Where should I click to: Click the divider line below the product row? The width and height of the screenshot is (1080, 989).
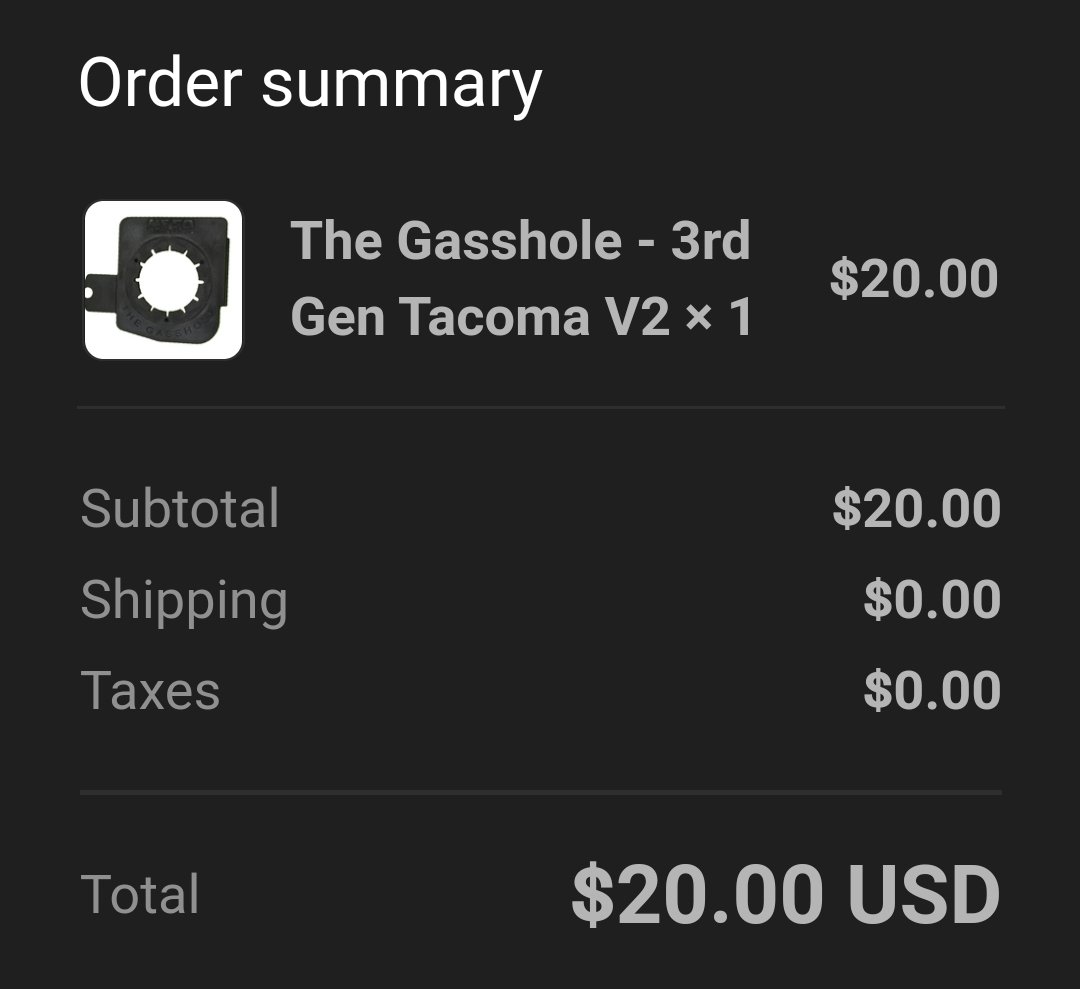click(x=541, y=408)
